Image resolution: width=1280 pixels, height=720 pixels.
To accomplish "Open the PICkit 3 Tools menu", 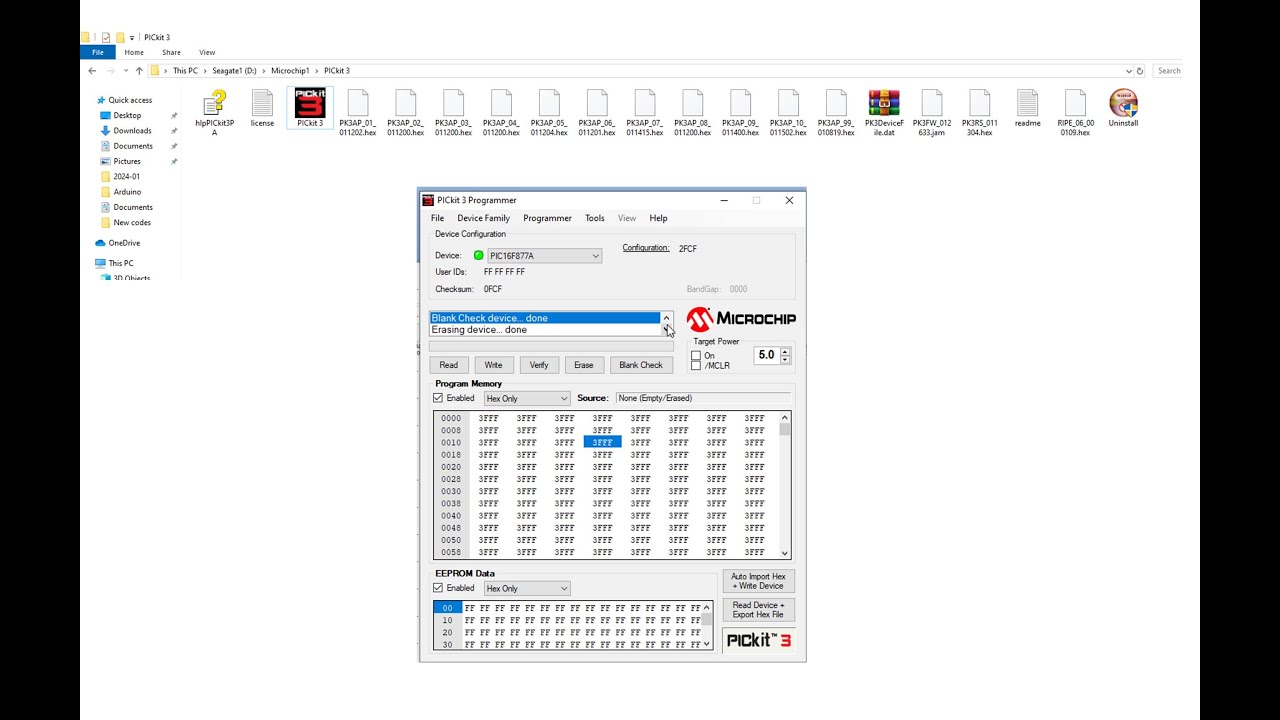I will click(x=595, y=218).
